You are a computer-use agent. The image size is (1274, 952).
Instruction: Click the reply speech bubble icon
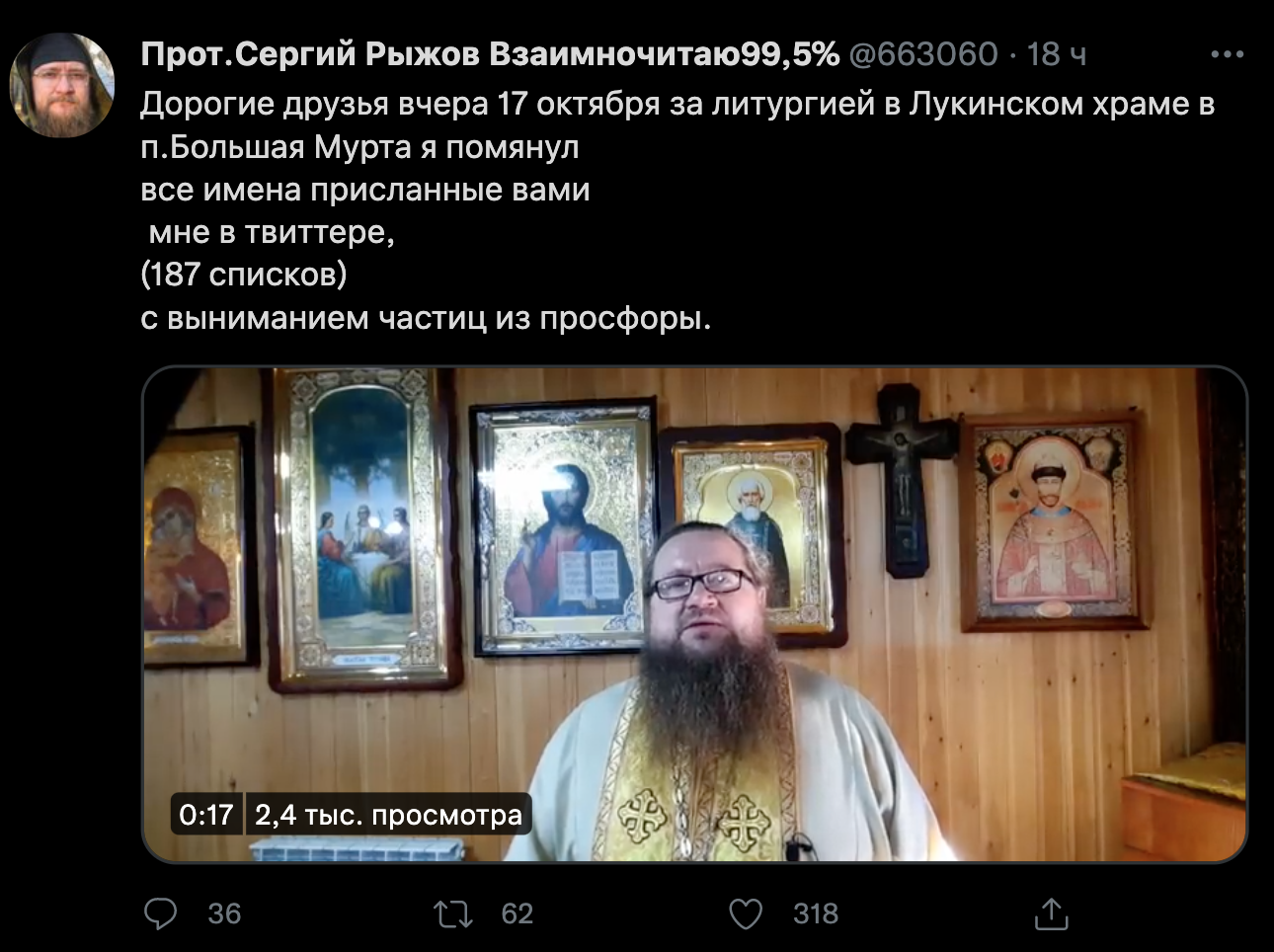[160, 913]
